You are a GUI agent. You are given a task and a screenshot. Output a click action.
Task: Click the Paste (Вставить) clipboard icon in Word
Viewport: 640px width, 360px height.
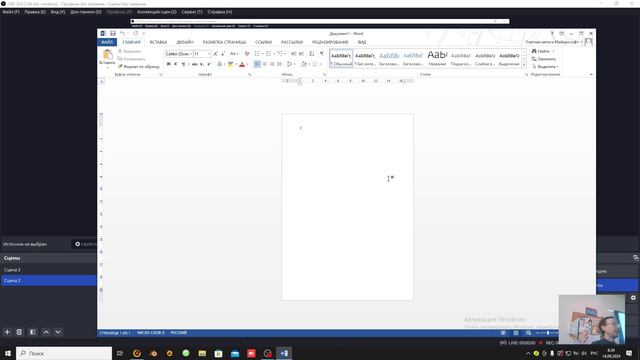click(x=107, y=55)
